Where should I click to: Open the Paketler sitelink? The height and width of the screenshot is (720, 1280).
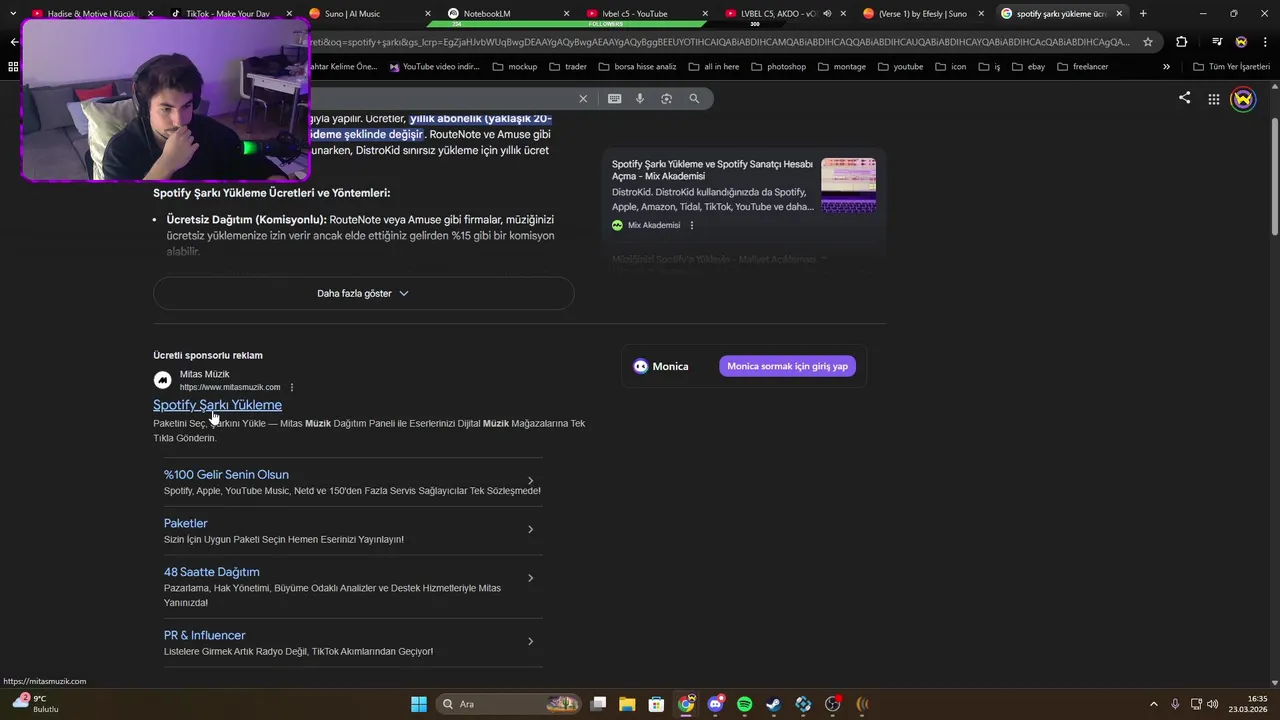tap(186, 523)
